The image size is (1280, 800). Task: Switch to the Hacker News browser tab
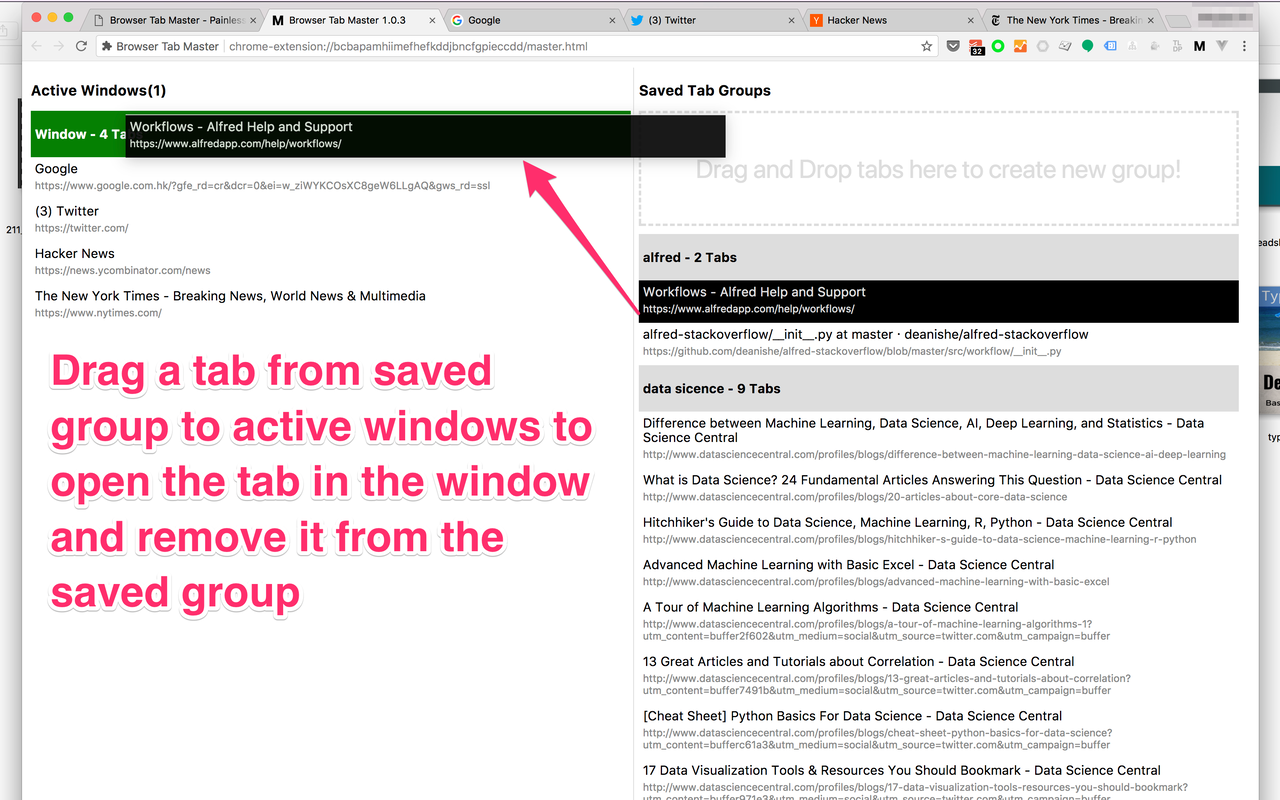click(x=889, y=20)
